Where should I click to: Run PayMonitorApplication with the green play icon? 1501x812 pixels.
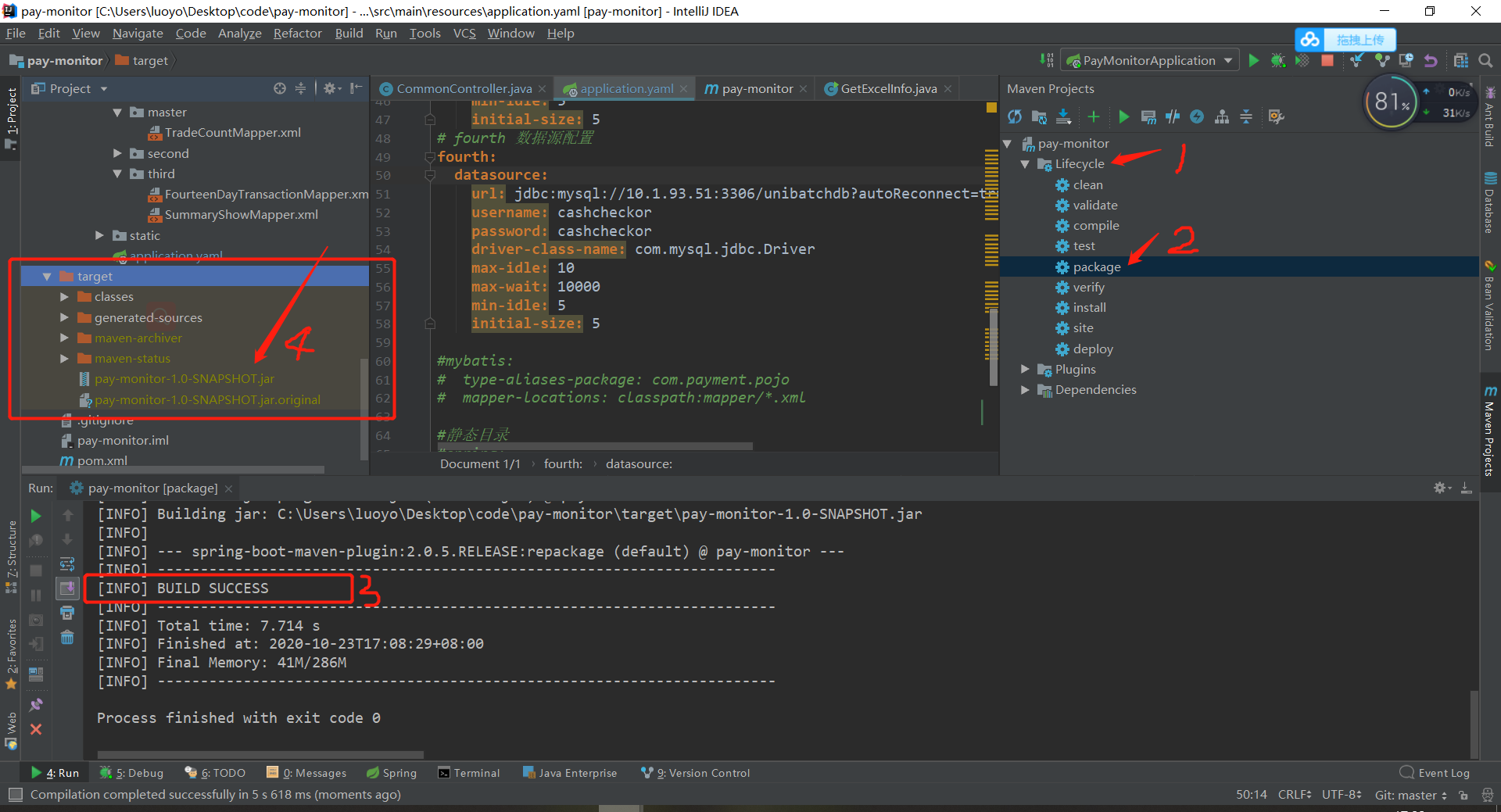click(x=1254, y=61)
